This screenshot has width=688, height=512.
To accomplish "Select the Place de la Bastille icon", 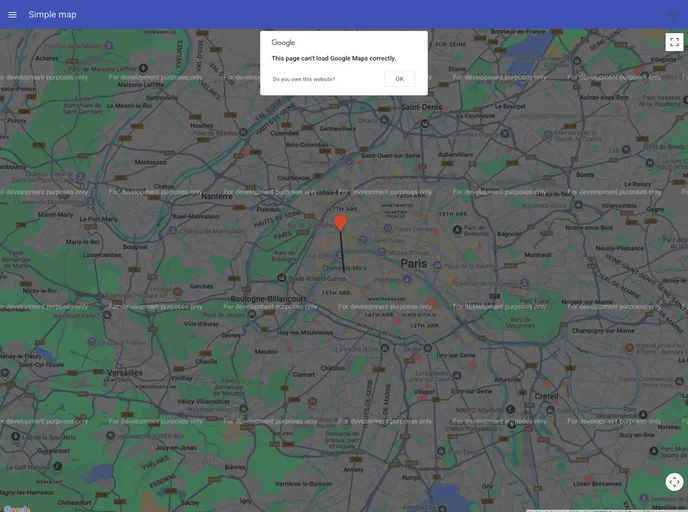I will tap(437, 266).
